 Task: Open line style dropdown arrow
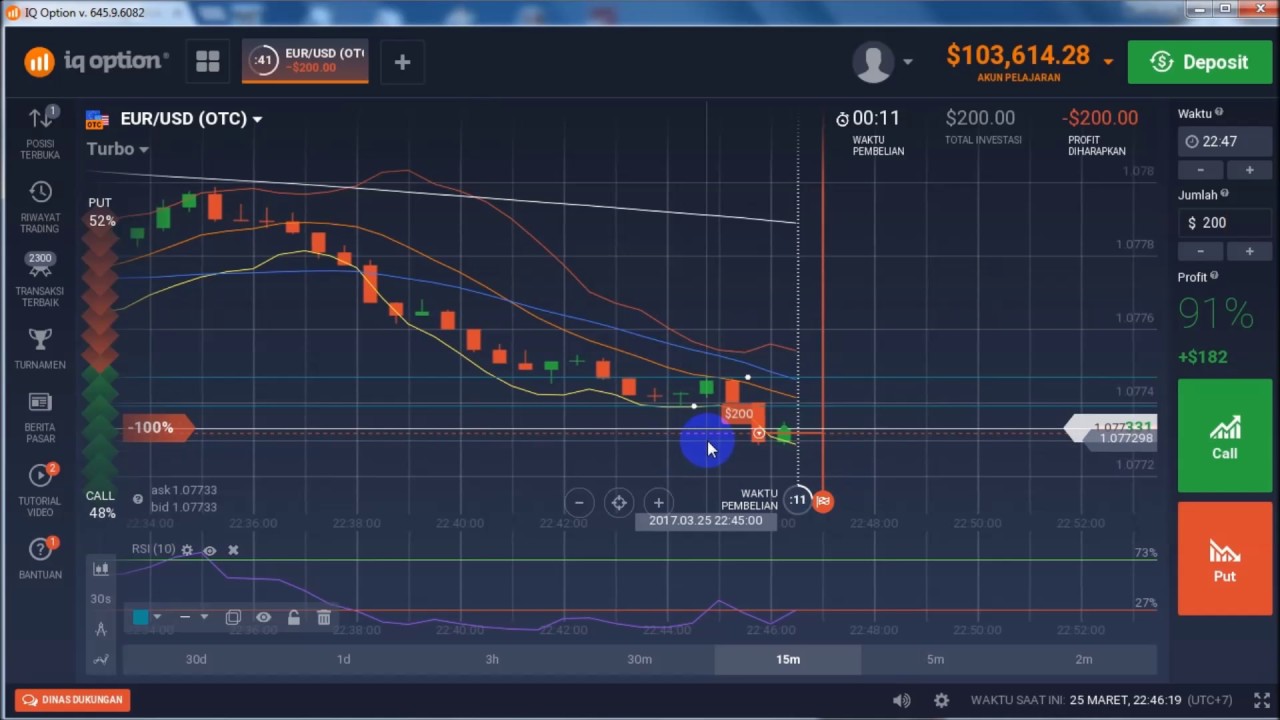[x=204, y=617]
